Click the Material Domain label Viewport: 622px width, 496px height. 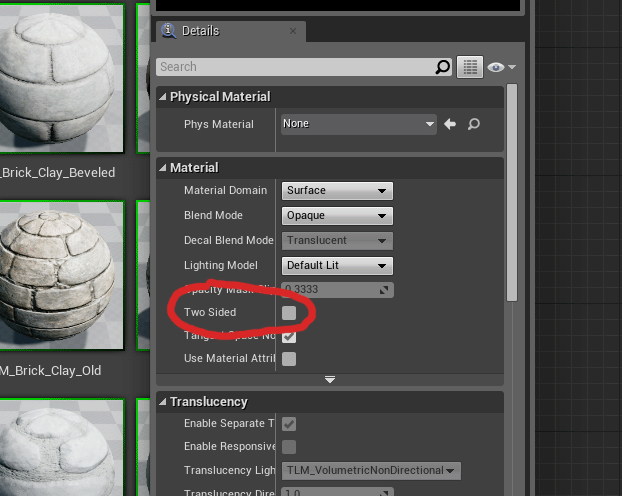tap(225, 190)
